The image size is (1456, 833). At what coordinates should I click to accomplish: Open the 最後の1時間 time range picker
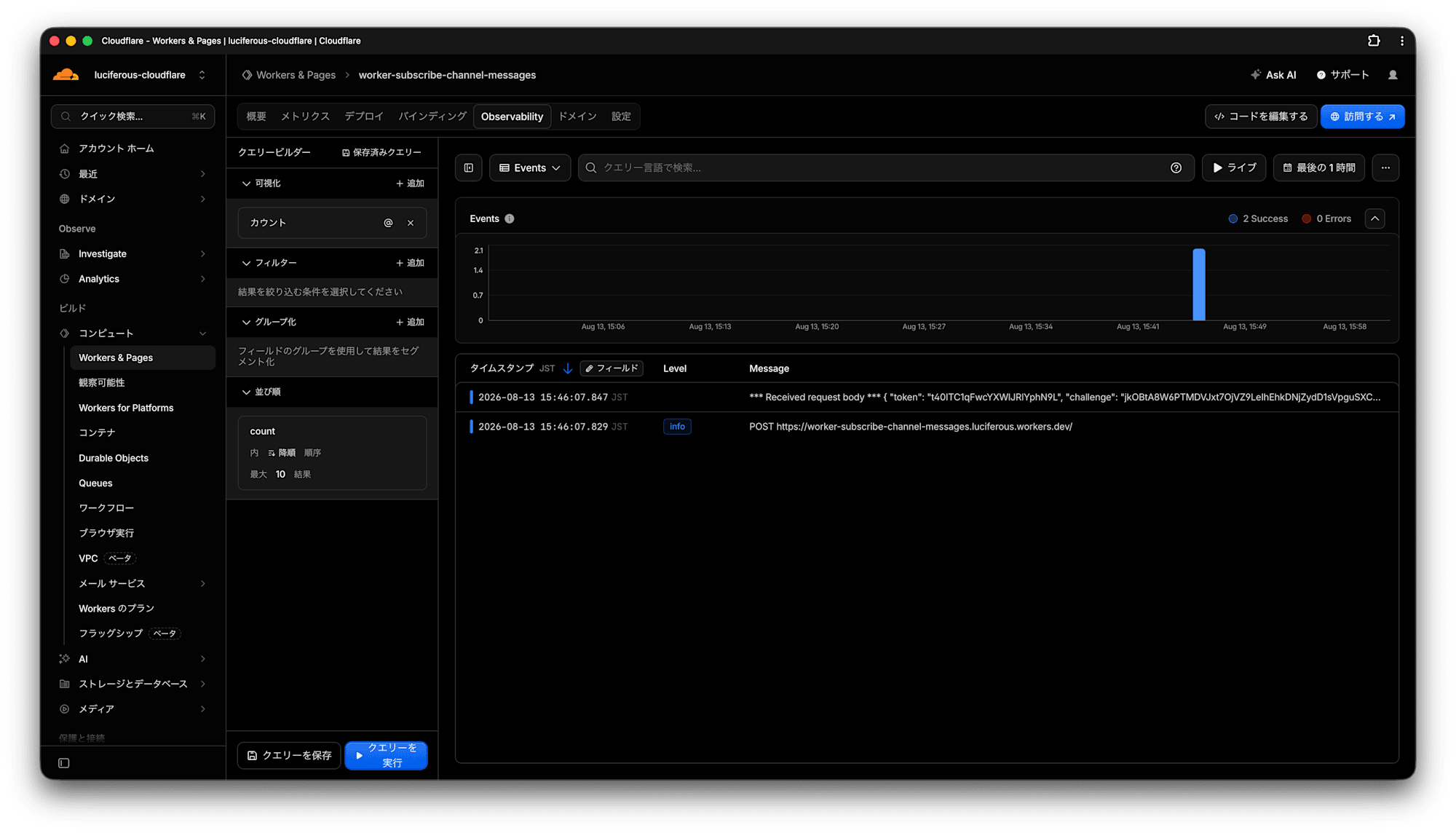pos(1319,167)
